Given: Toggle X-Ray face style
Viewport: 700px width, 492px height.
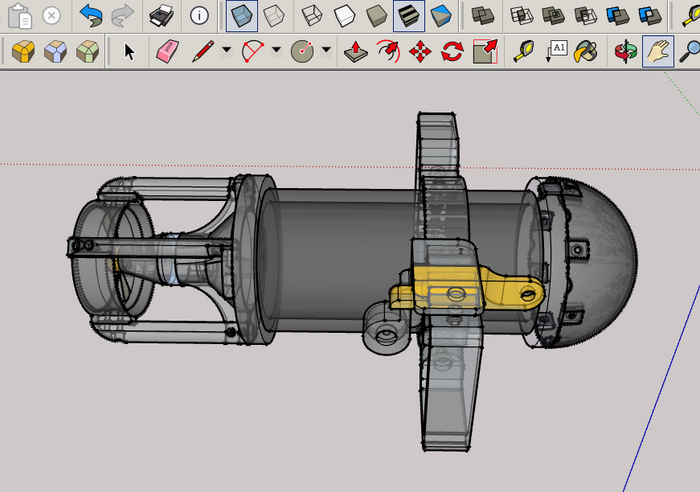Looking at the screenshot, I should pos(241,16).
